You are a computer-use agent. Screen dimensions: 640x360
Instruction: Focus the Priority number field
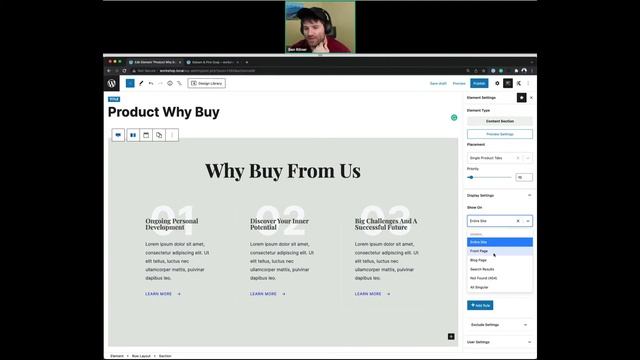coord(524,177)
